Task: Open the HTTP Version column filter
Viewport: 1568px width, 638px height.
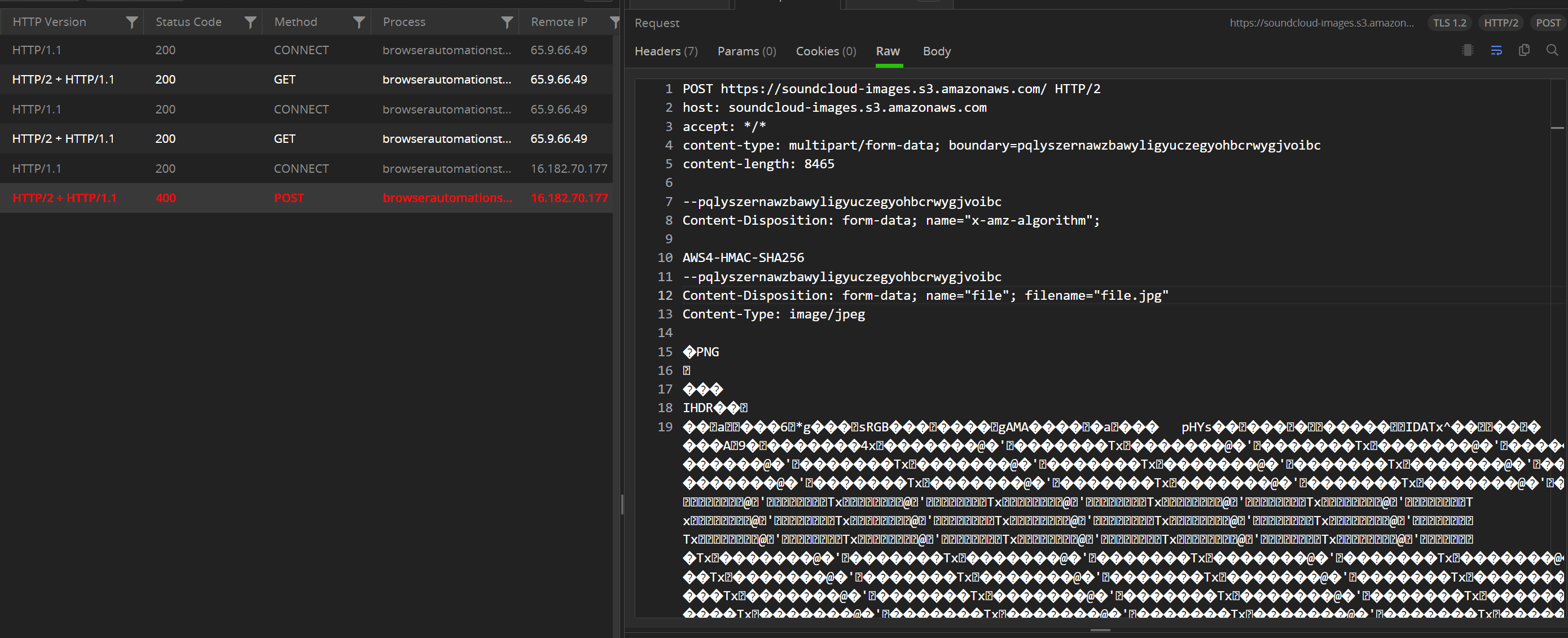Action: [x=131, y=23]
